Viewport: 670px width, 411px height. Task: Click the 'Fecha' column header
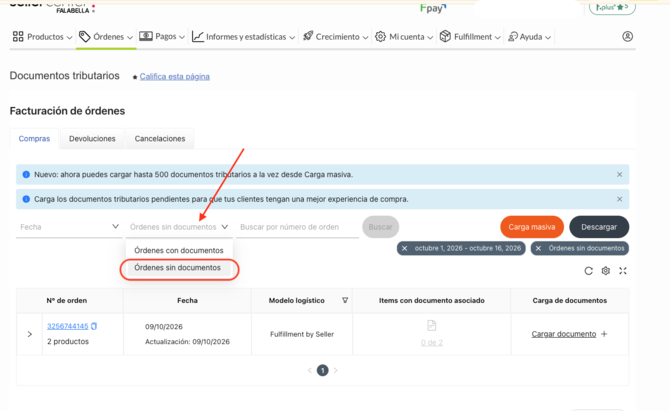coord(187,301)
